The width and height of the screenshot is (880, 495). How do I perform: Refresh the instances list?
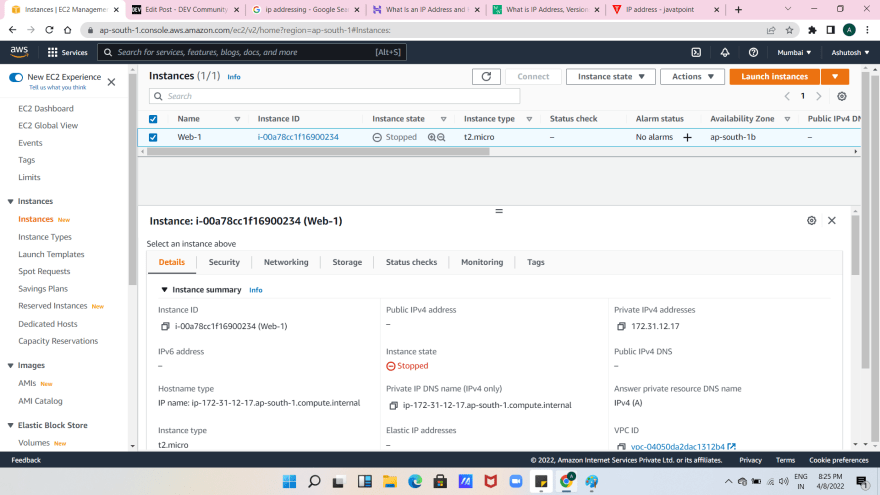point(486,76)
